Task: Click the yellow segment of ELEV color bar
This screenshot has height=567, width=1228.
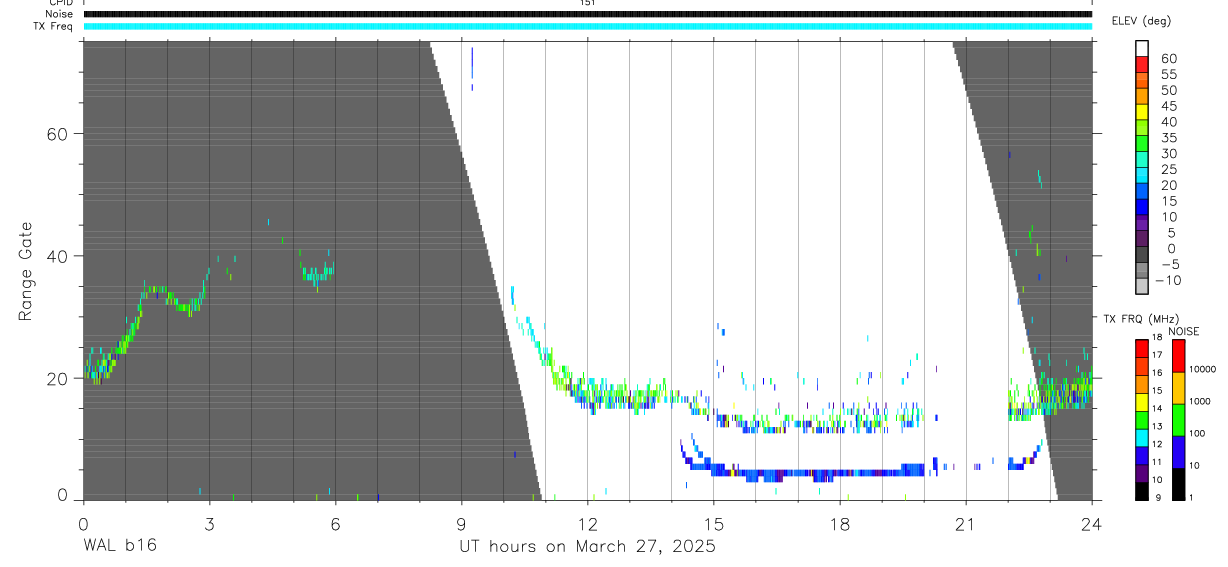Action: click(1142, 112)
